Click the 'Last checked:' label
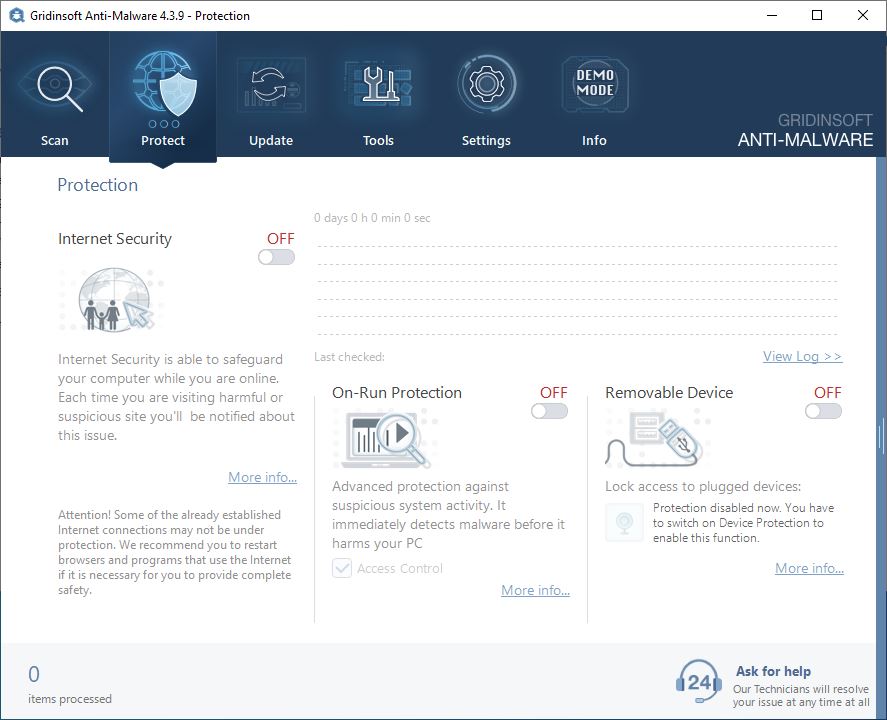This screenshot has width=887, height=720. tap(349, 357)
